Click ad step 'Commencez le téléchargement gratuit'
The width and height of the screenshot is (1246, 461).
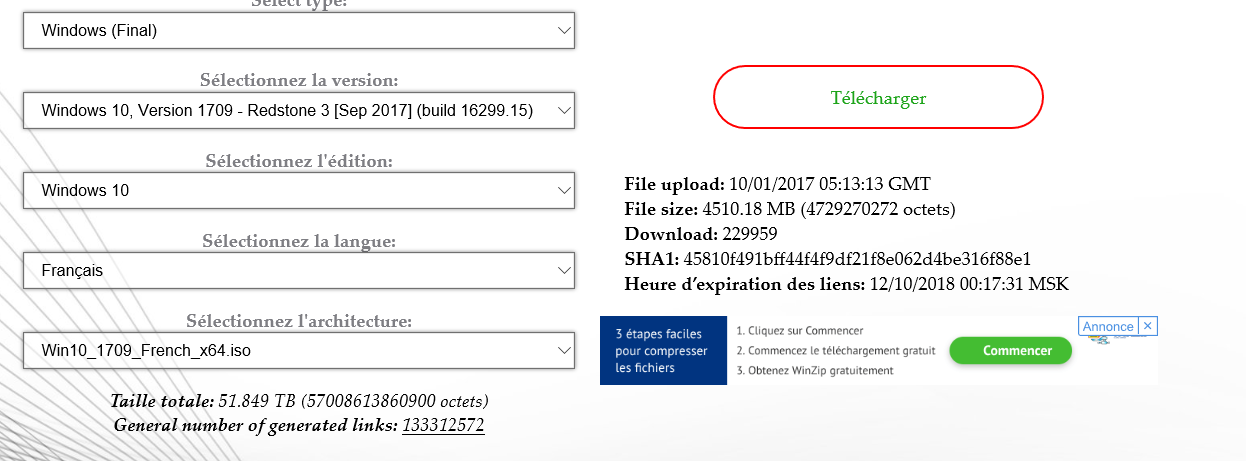(836, 350)
